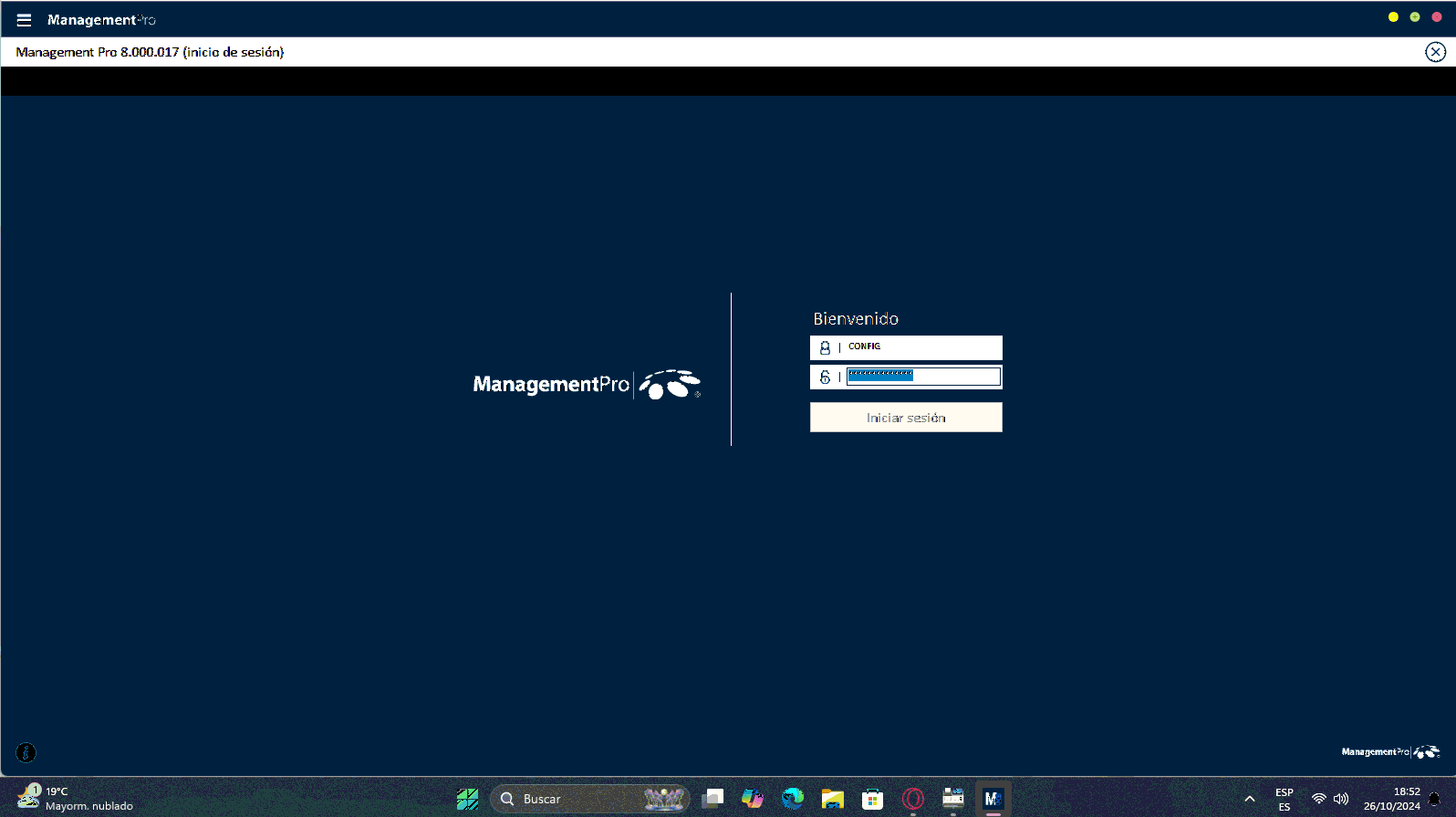The image size is (1456, 817).
Task: Expand the hidden system tray icons chevron
Action: (1250, 799)
